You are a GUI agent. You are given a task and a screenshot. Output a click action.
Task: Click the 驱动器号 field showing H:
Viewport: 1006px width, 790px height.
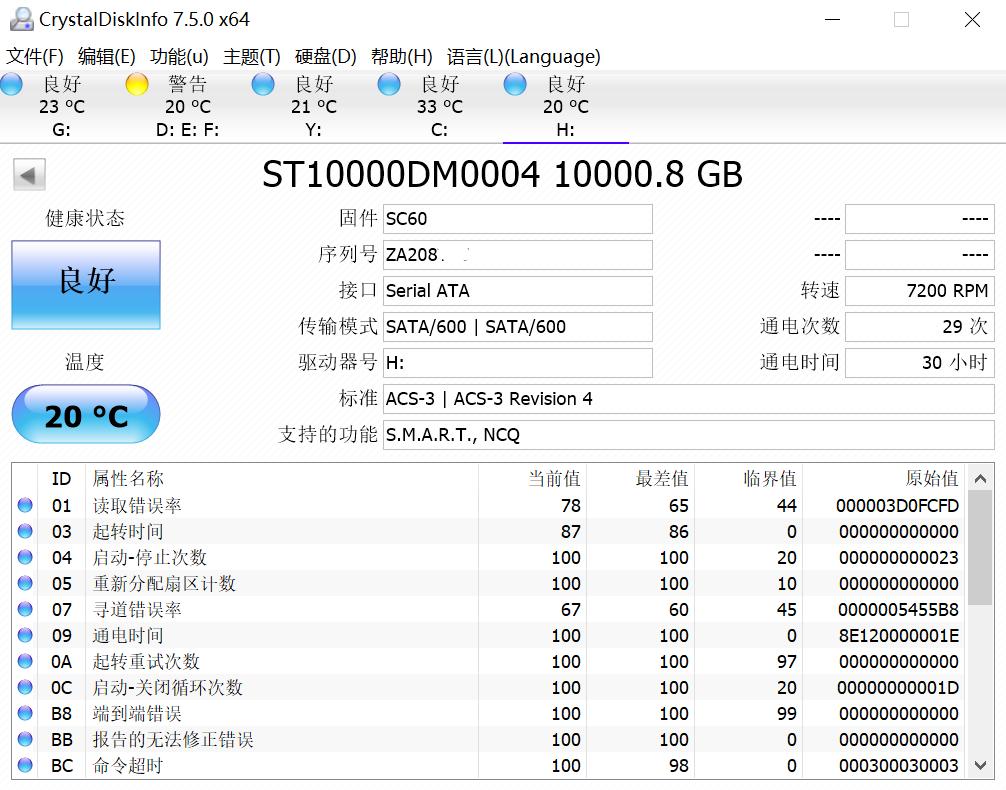(518, 363)
